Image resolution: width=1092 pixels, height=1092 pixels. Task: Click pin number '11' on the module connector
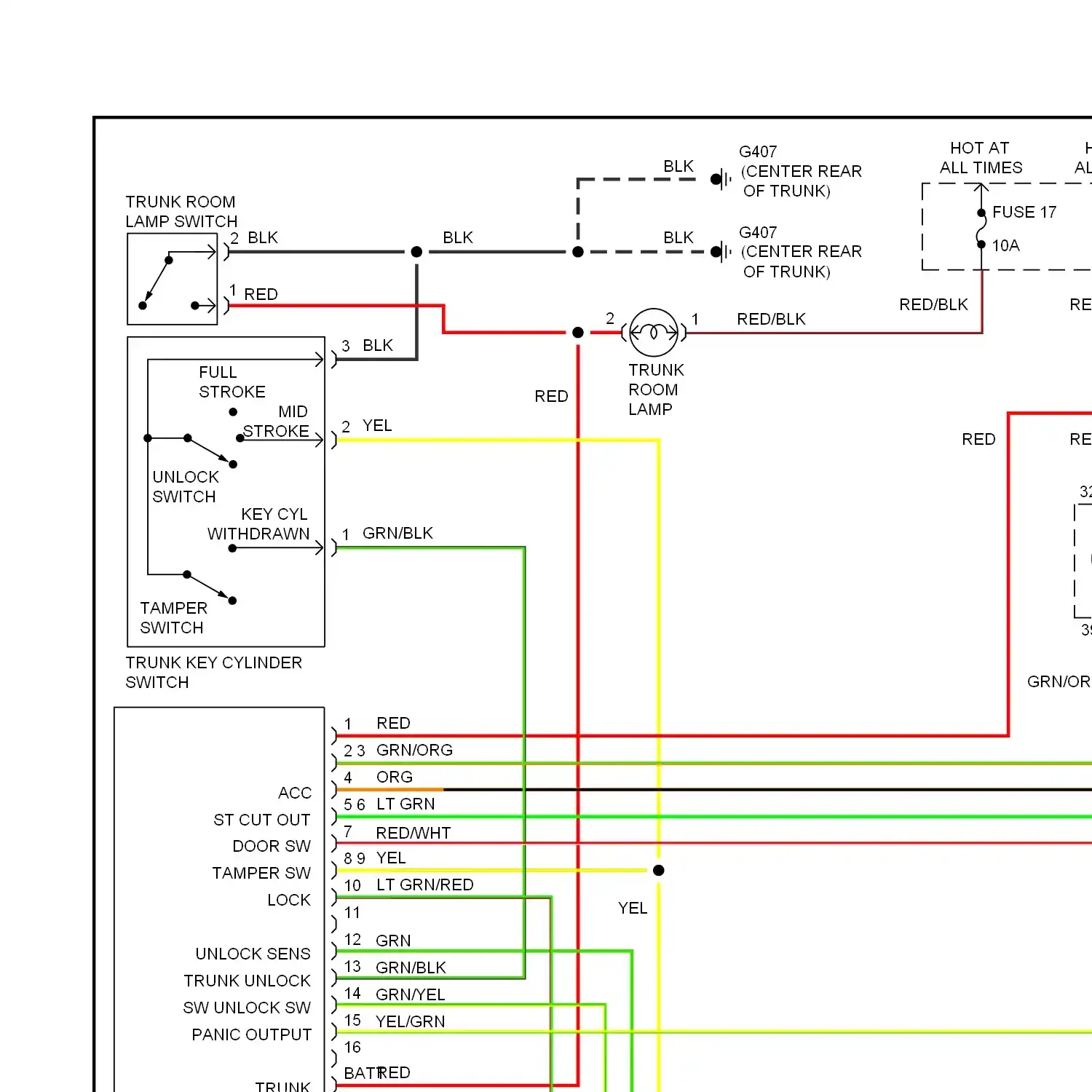tap(352, 913)
